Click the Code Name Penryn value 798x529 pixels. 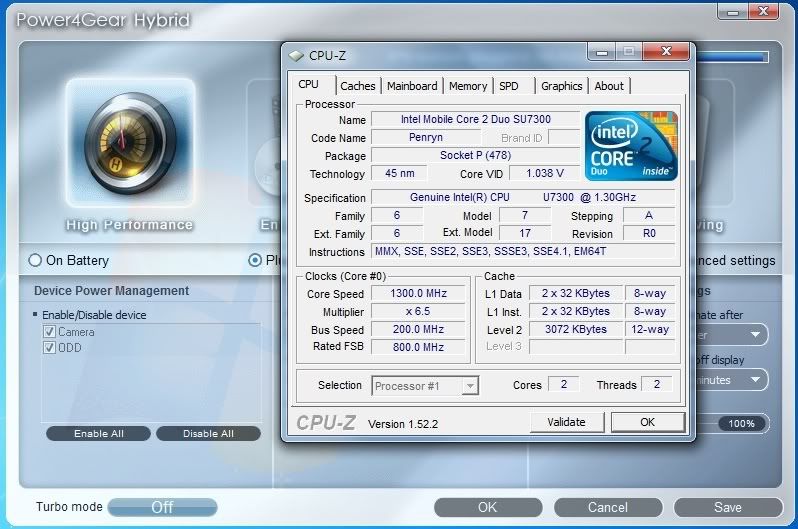pos(426,137)
